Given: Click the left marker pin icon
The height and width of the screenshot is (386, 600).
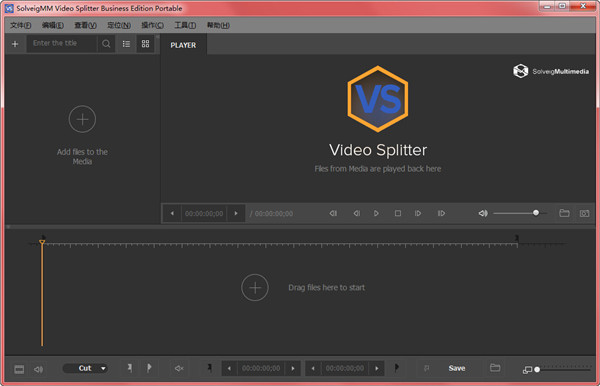Looking at the screenshot, I should point(209,368).
